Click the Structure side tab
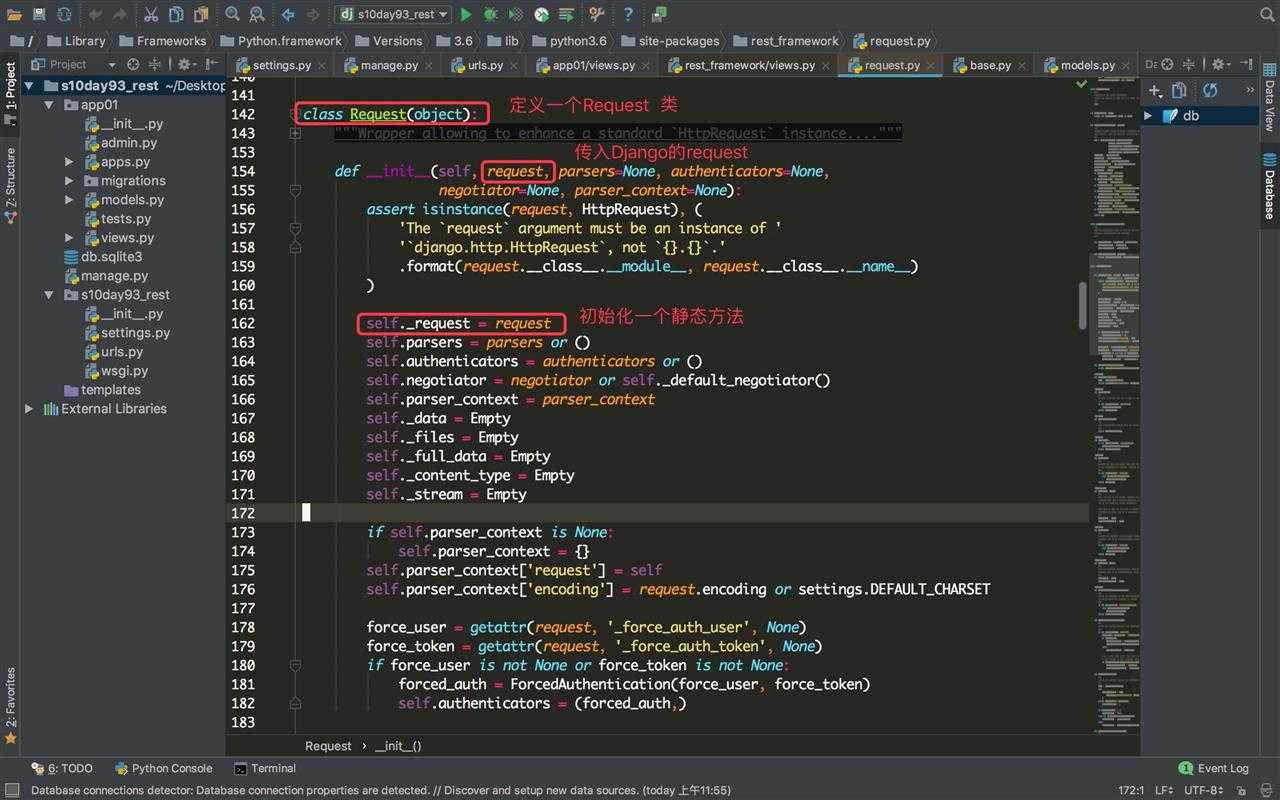Viewport: 1280px width, 800px height. tap(11, 185)
